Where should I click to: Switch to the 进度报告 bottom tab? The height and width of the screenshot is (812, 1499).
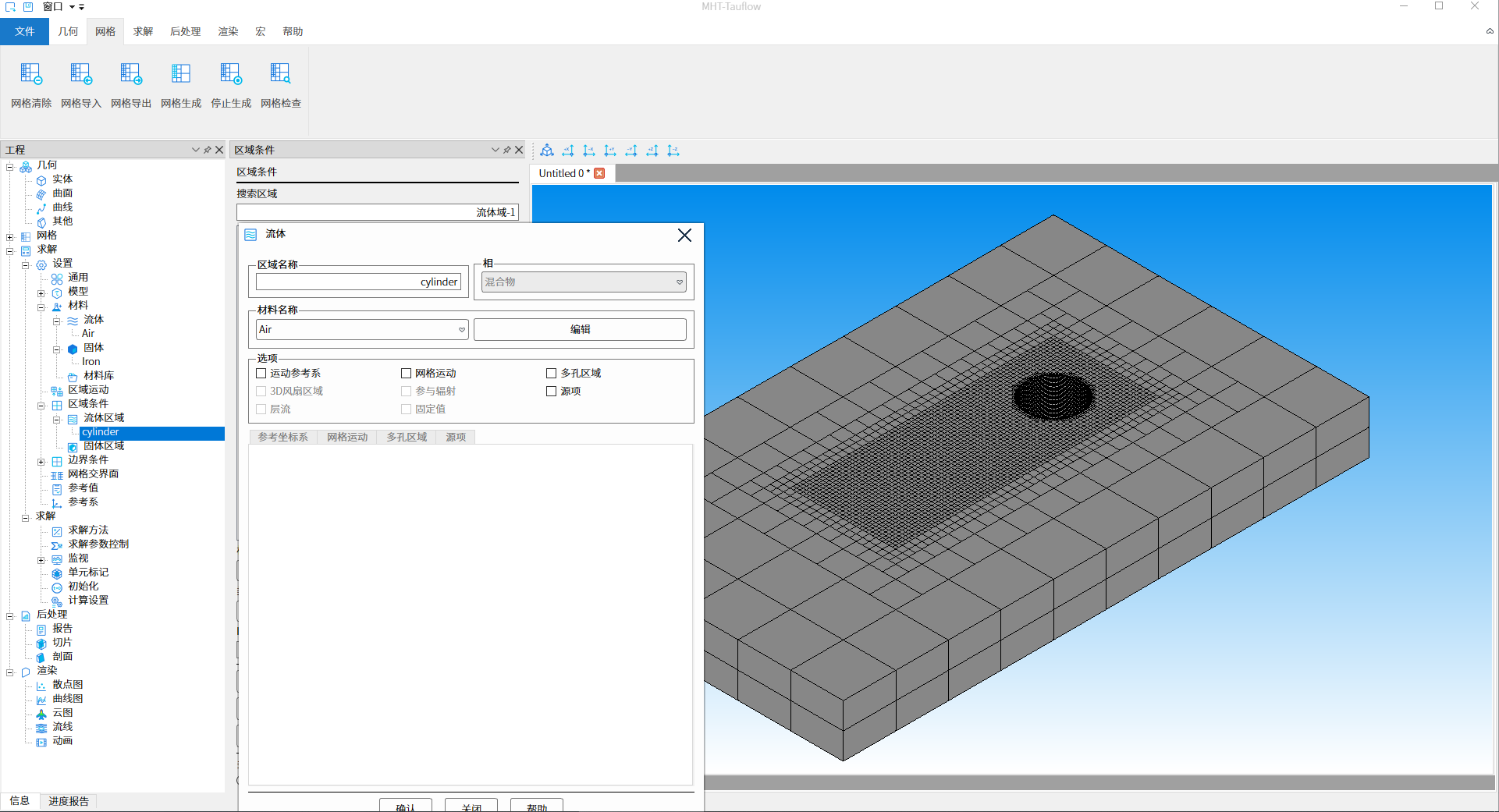(x=69, y=801)
